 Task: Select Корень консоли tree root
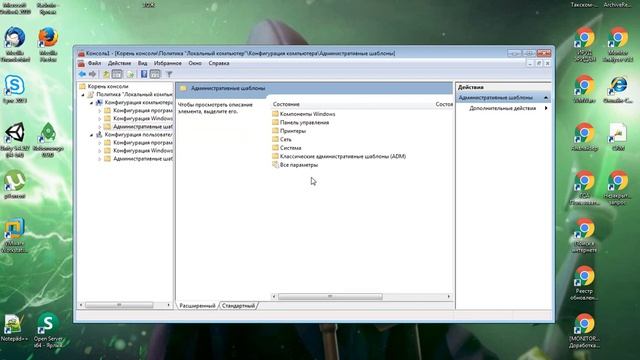pos(104,86)
